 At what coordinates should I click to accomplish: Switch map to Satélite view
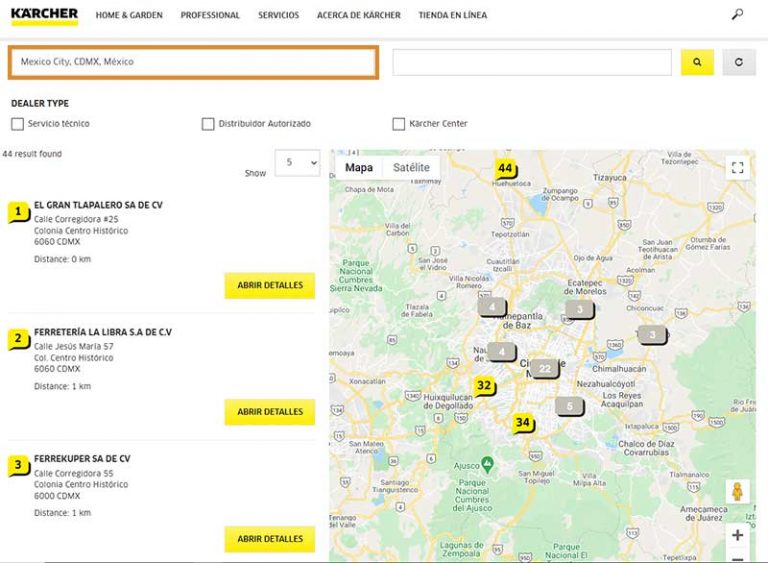click(x=411, y=168)
